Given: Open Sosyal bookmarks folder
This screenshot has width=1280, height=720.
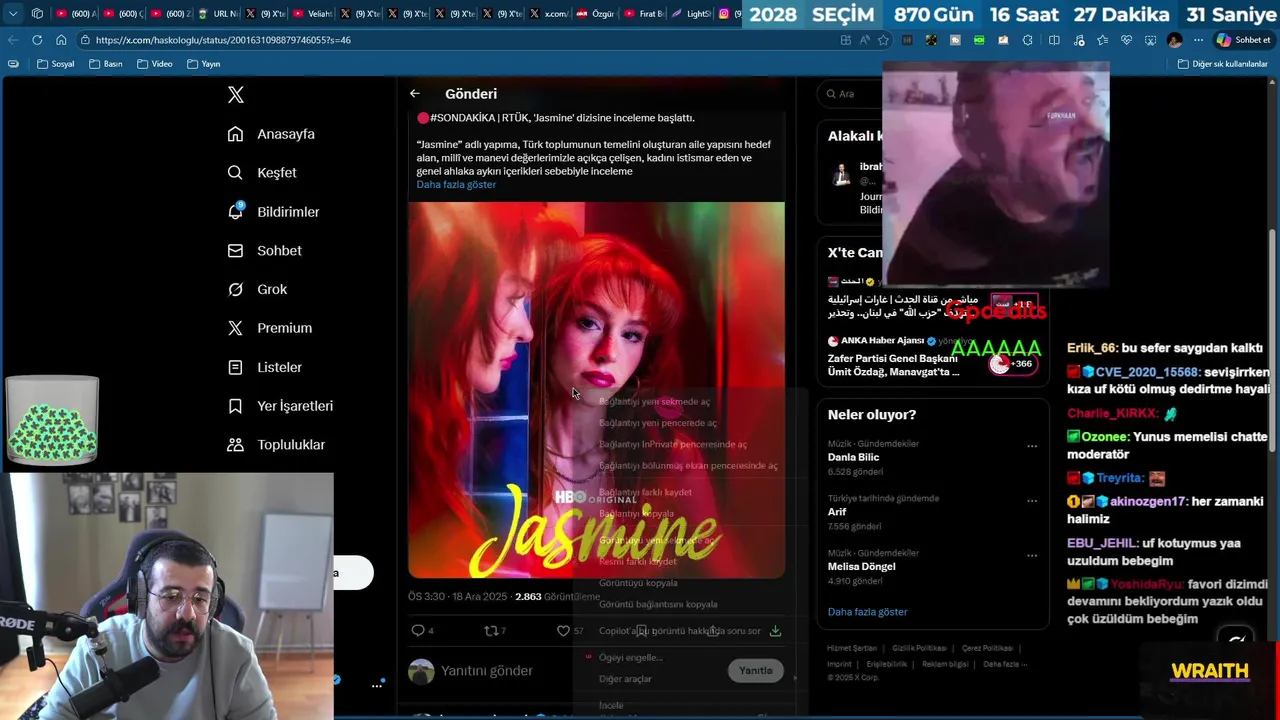Looking at the screenshot, I should point(56,64).
